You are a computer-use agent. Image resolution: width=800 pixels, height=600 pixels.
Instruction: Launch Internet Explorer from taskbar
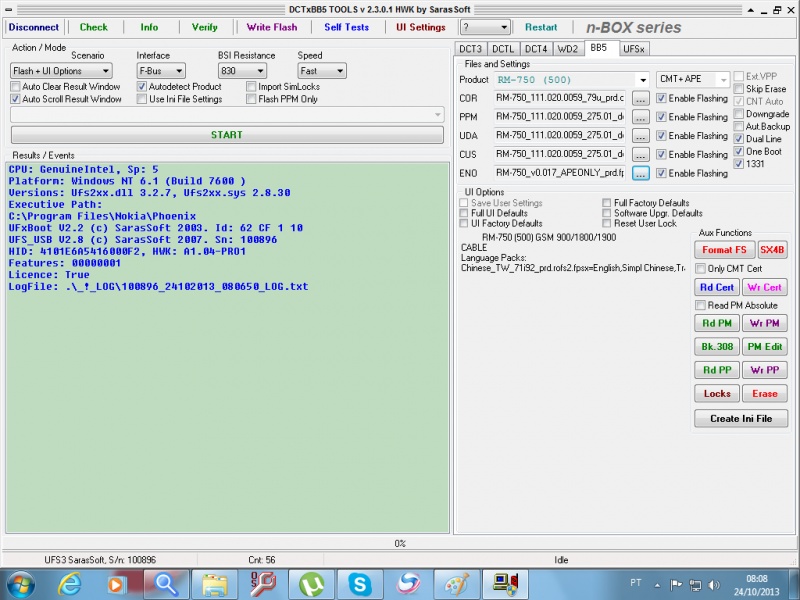click(x=69, y=584)
